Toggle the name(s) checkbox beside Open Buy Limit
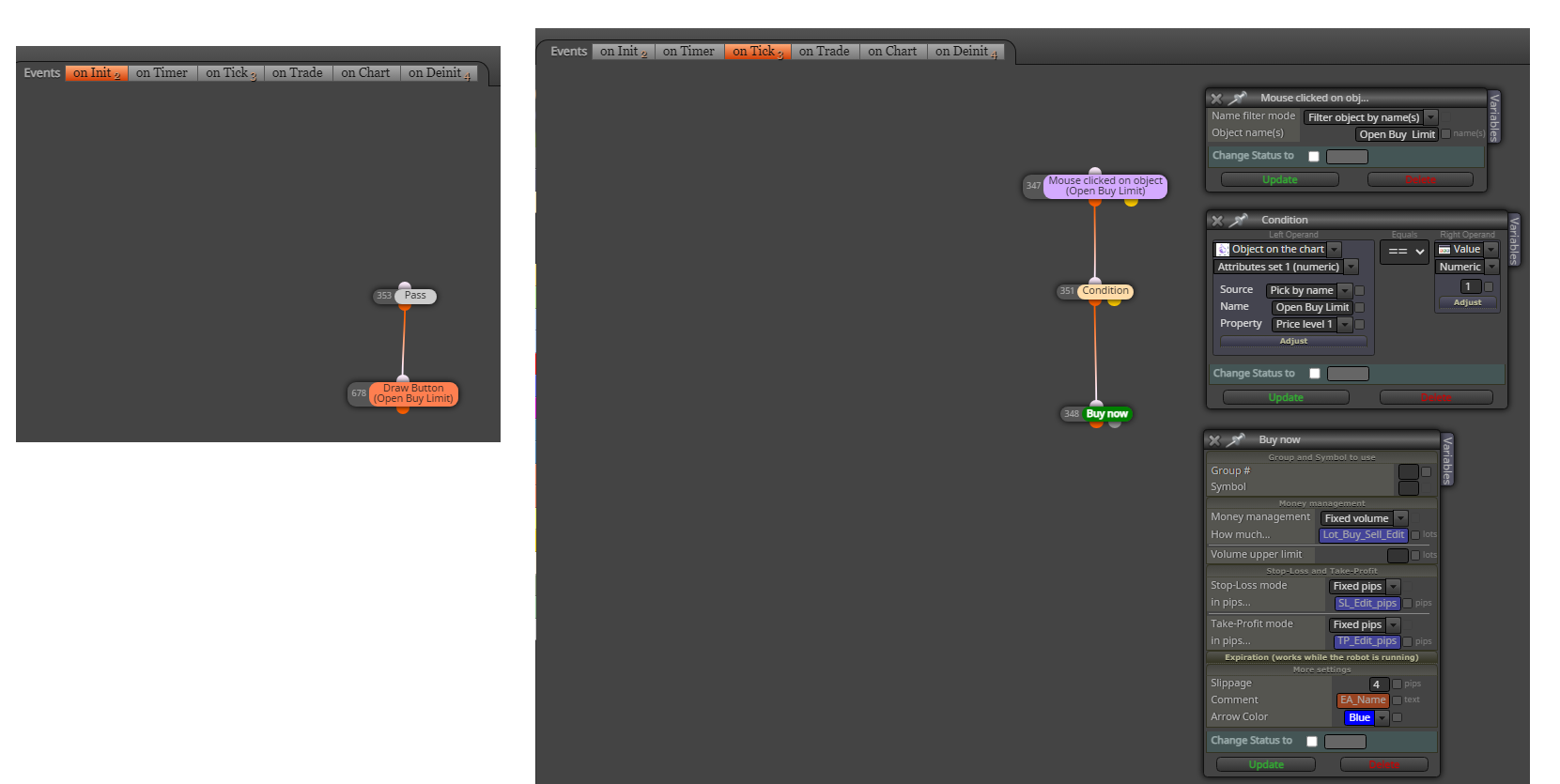 [1446, 134]
